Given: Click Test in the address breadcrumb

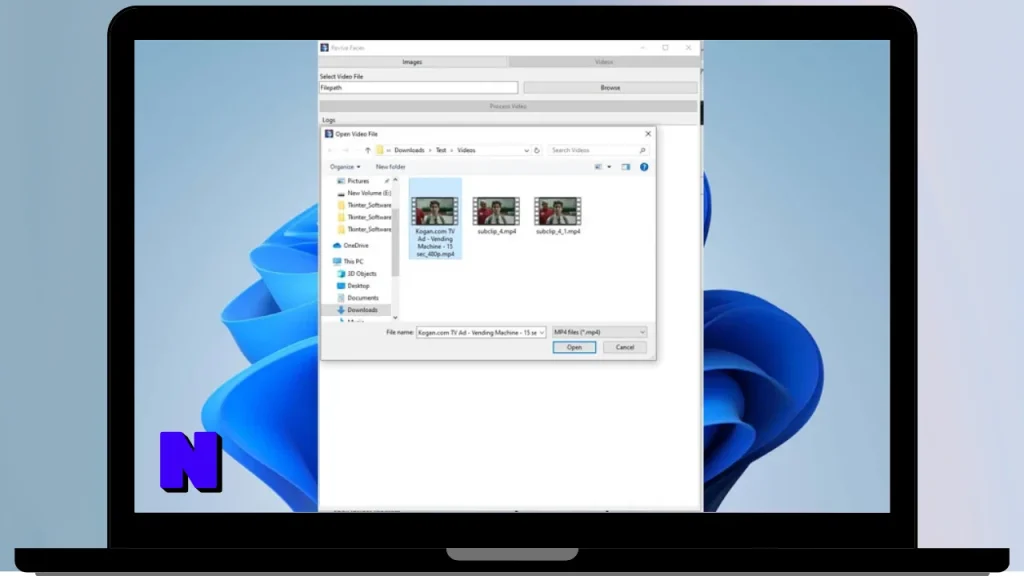Looking at the screenshot, I should (x=441, y=150).
